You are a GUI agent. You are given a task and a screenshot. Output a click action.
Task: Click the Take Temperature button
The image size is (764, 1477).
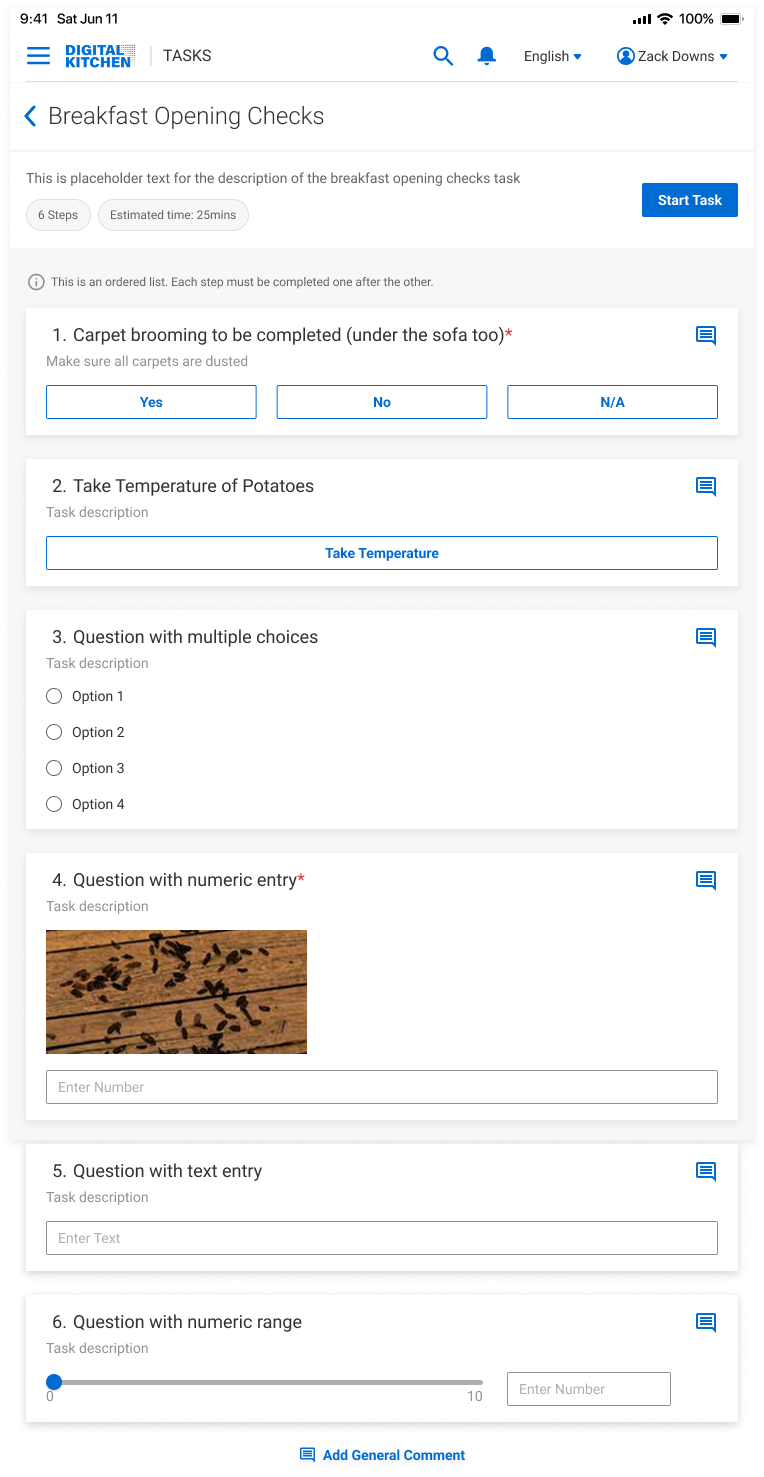(x=382, y=553)
